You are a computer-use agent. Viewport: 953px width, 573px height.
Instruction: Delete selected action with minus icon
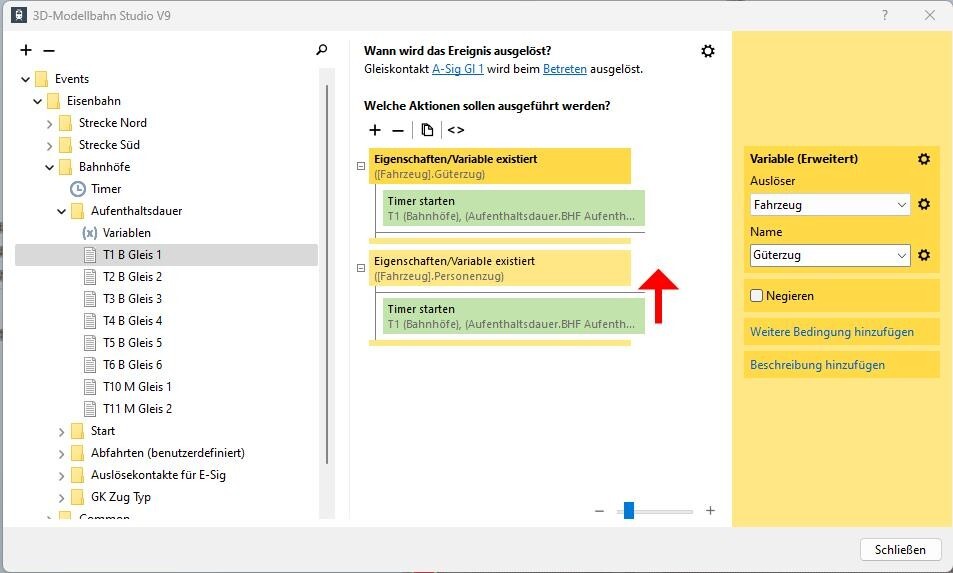point(397,130)
